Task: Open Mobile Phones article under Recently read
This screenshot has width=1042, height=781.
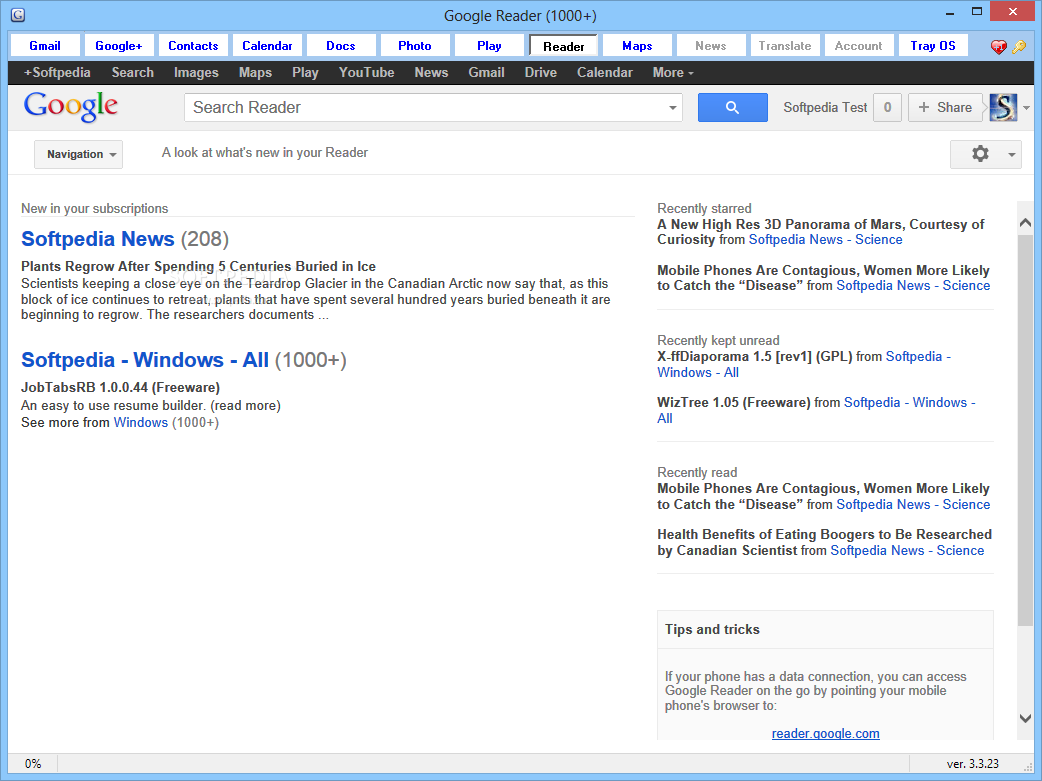Action: pyautogui.click(x=823, y=496)
